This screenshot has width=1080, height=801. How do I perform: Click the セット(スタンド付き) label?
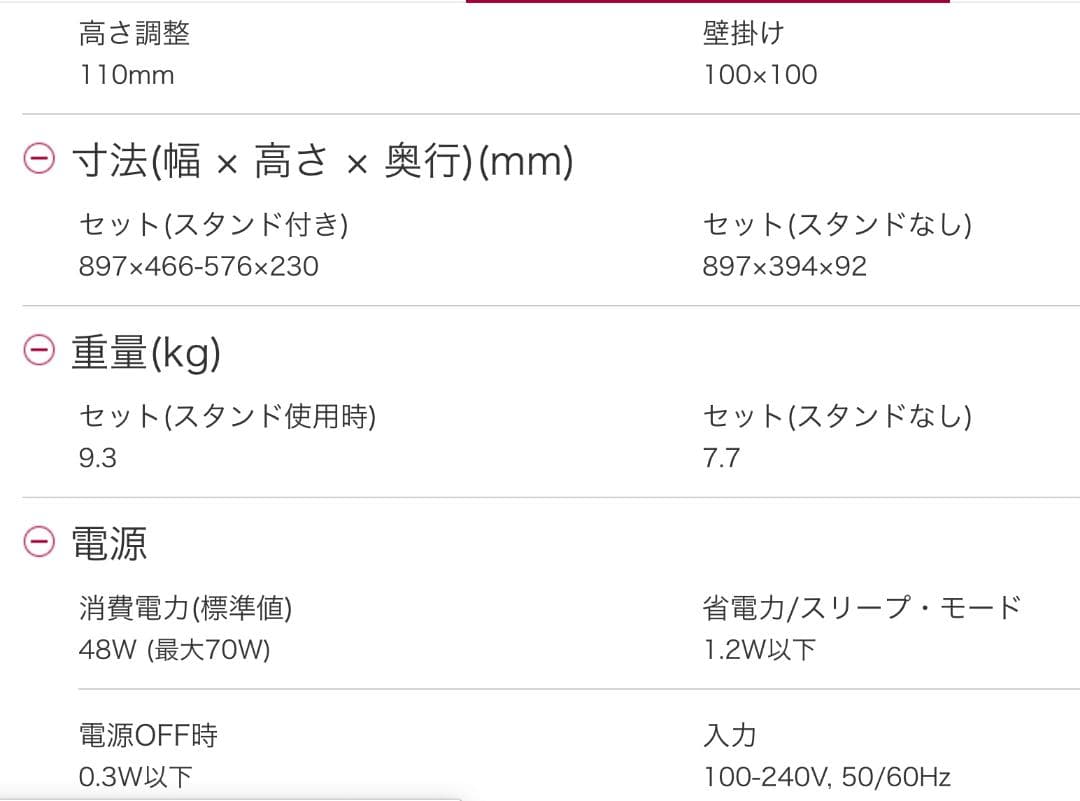[x=214, y=225]
